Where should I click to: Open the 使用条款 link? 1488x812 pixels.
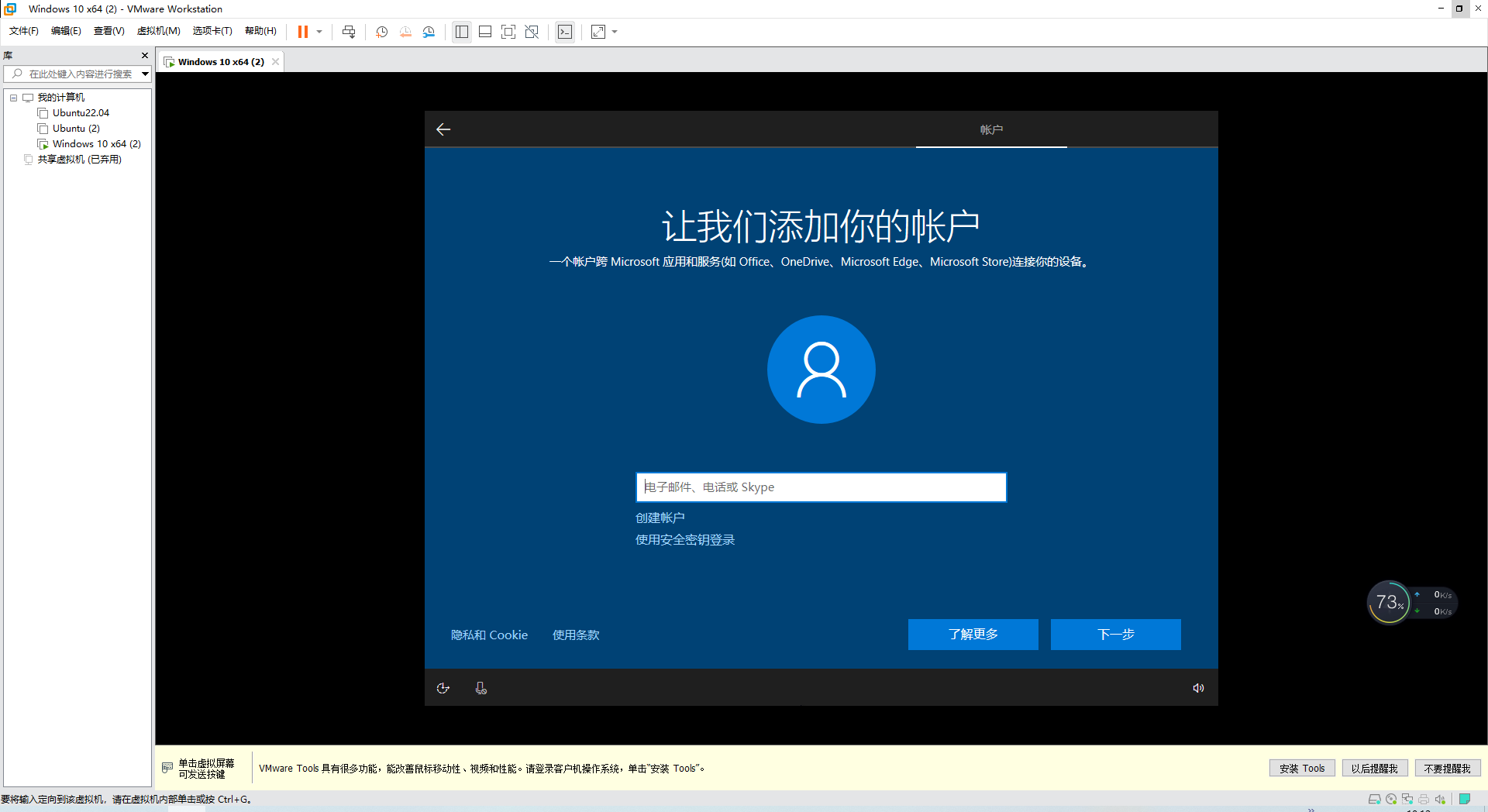[576, 635]
